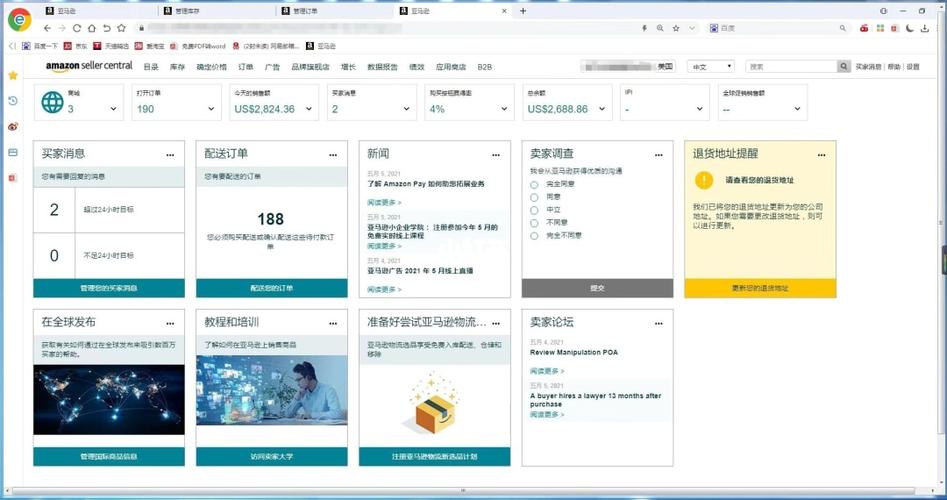Click the globe icon in the marketplace card

pyautogui.click(x=53, y=103)
